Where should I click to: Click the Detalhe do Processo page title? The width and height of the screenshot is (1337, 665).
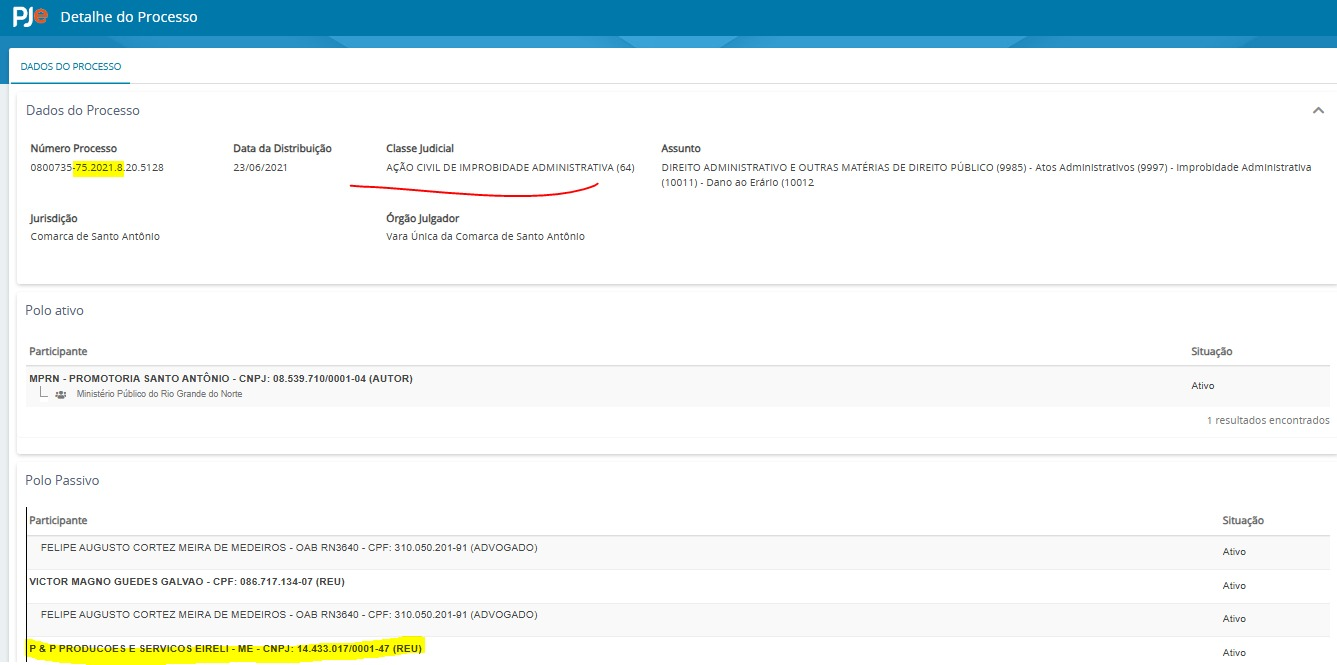coord(129,17)
